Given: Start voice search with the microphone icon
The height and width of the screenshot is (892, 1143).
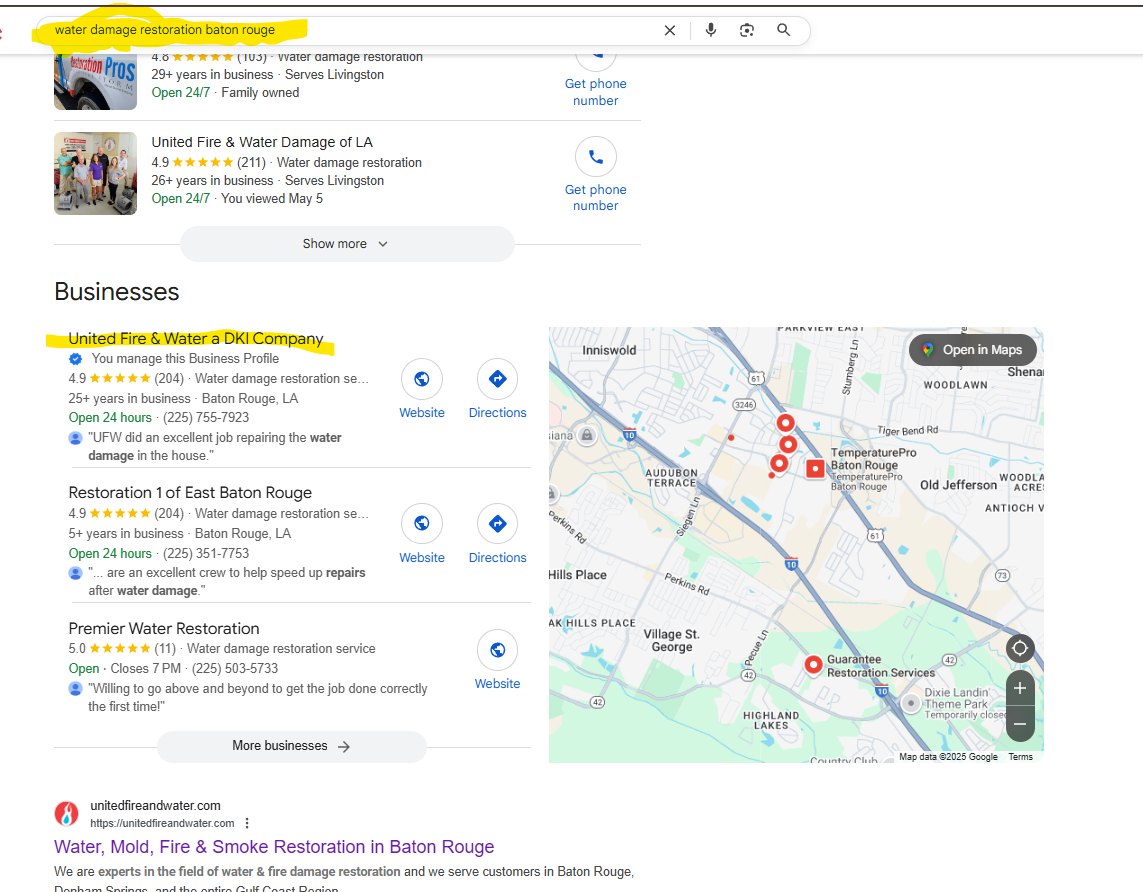Looking at the screenshot, I should 711,30.
